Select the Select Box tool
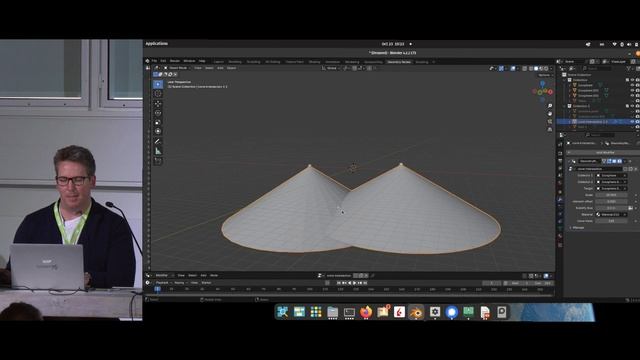This screenshot has width=640, height=360. tap(158, 84)
